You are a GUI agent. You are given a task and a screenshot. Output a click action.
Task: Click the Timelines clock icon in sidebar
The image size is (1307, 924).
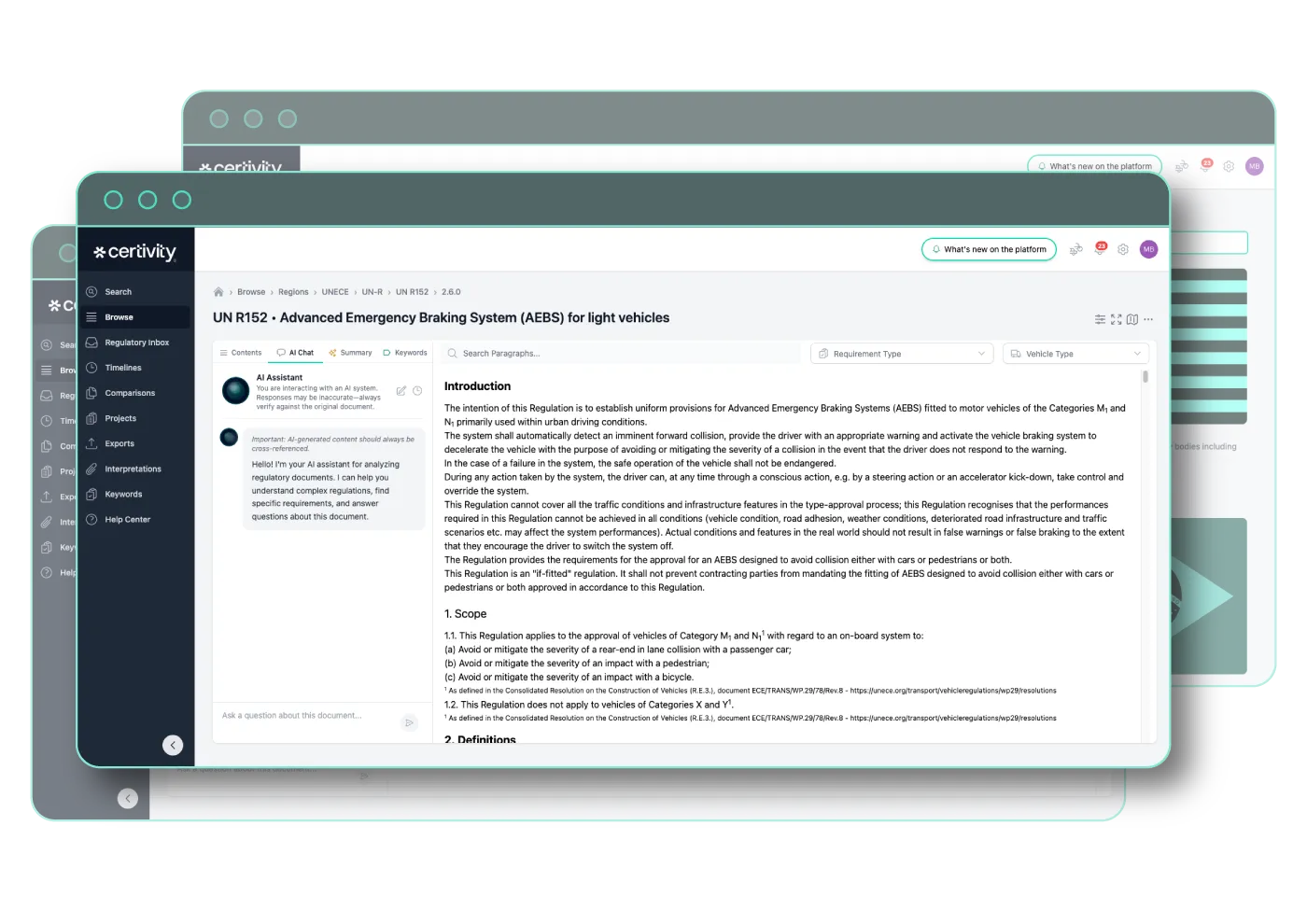(91, 368)
